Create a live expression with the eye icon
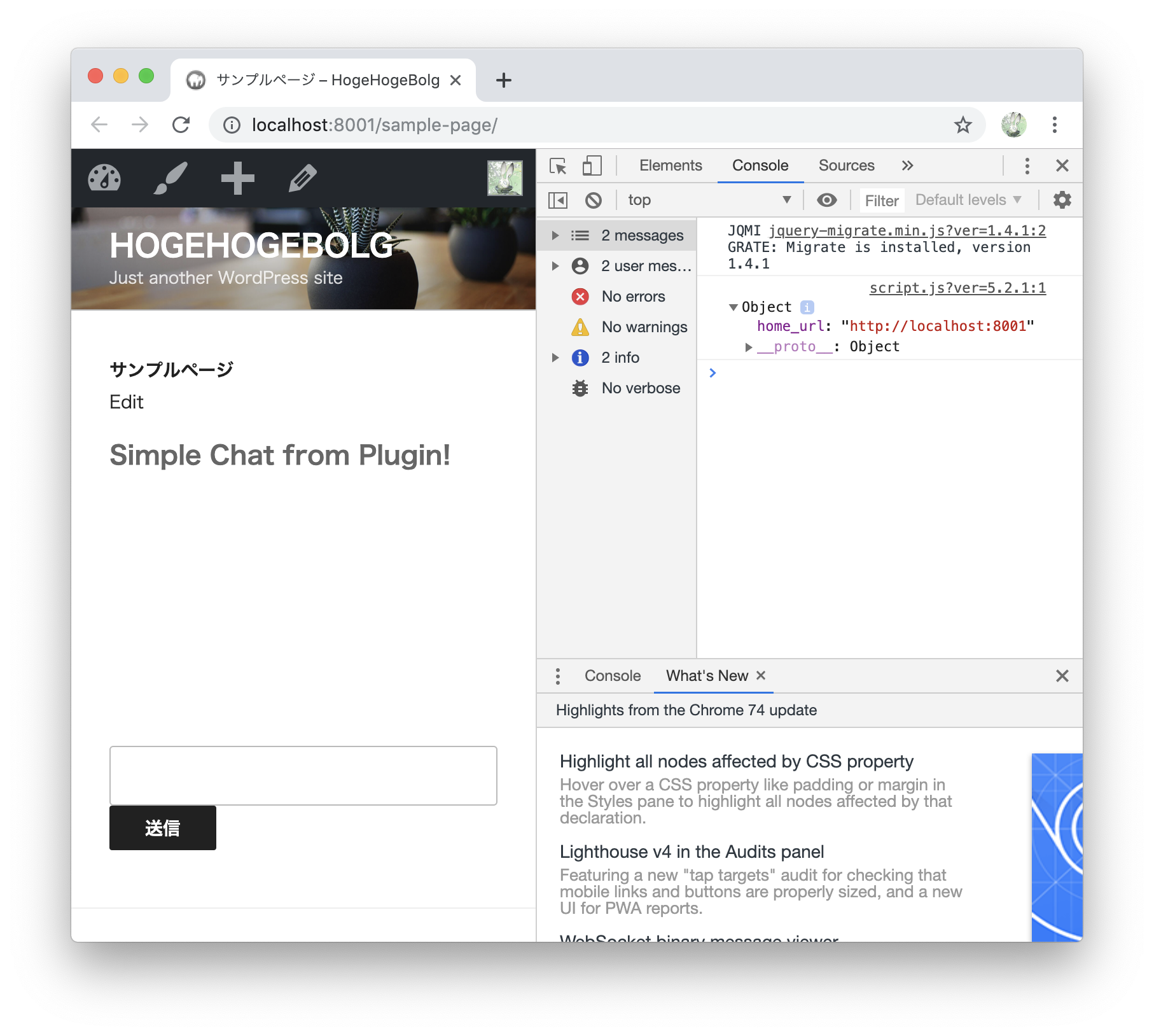 (827, 200)
